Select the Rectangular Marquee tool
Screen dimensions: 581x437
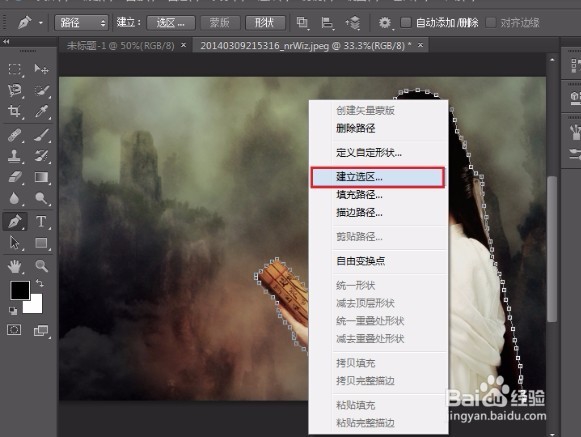14,69
